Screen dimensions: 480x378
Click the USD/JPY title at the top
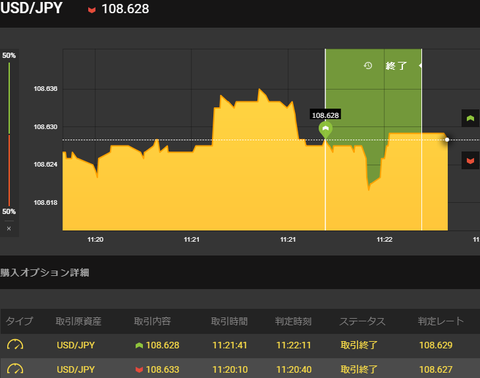[x=31, y=8]
